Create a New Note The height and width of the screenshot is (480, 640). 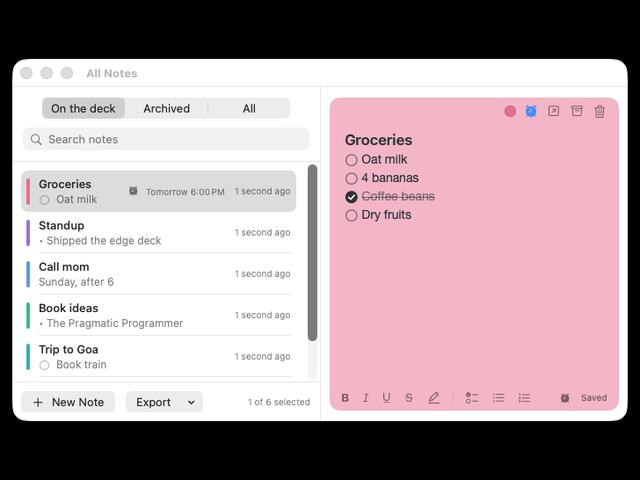coord(68,402)
